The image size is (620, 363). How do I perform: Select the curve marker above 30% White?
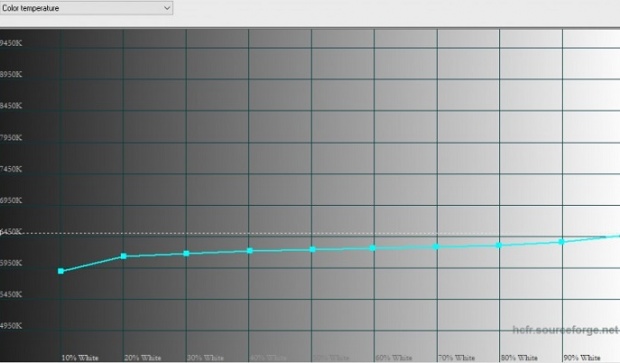tap(186, 253)
